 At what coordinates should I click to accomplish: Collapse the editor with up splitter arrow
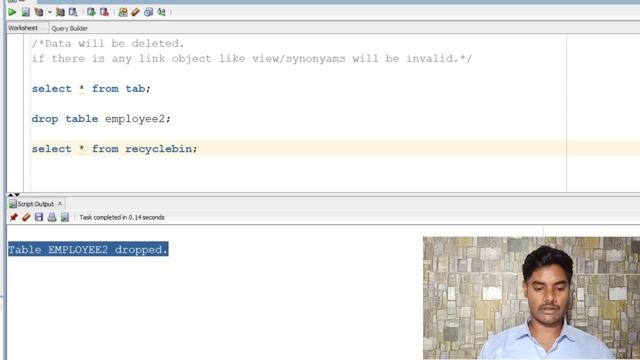tap(11, 195)
